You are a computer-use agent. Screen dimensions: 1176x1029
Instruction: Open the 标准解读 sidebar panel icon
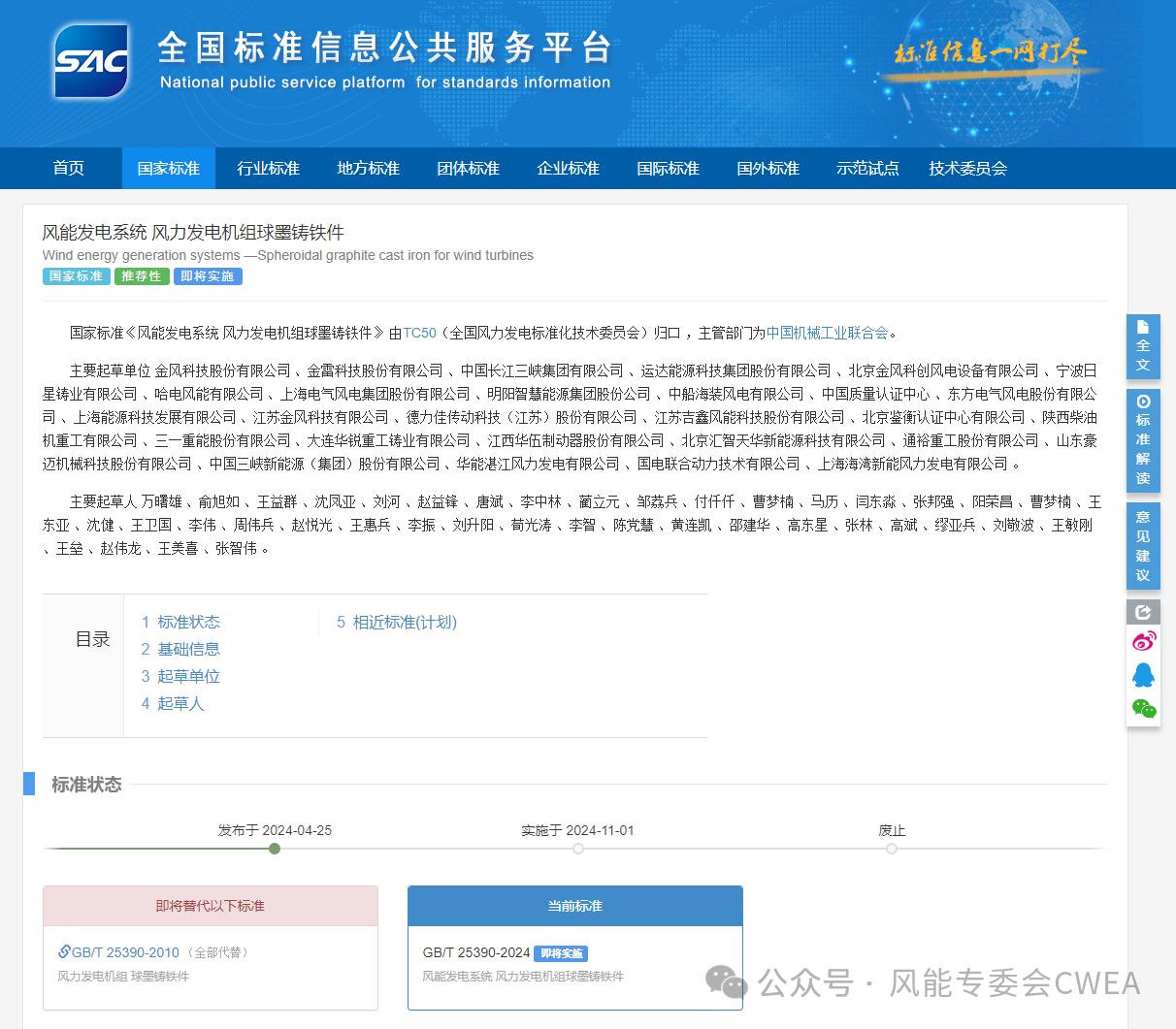[x=1143, y=438]
